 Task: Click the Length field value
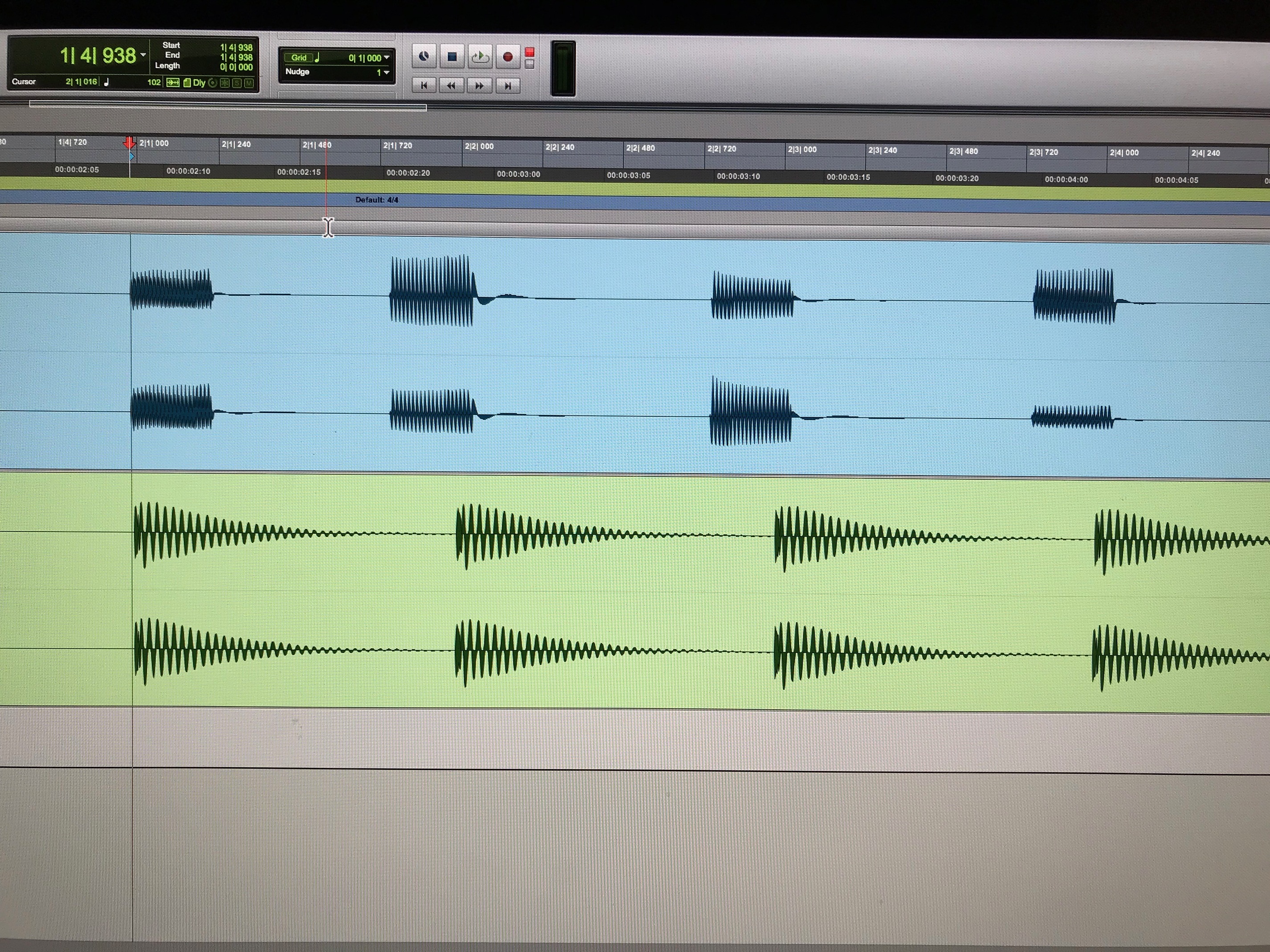point(237,67)
